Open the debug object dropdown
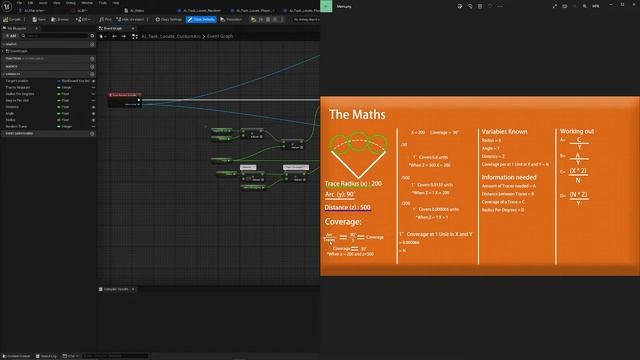Viewport: 640px width, 360px height. pyautogui.click(x=306, y=19)
